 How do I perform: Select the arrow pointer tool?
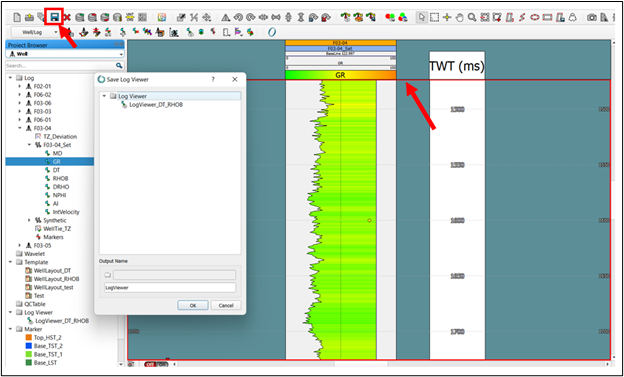click(x=422, y=17)
